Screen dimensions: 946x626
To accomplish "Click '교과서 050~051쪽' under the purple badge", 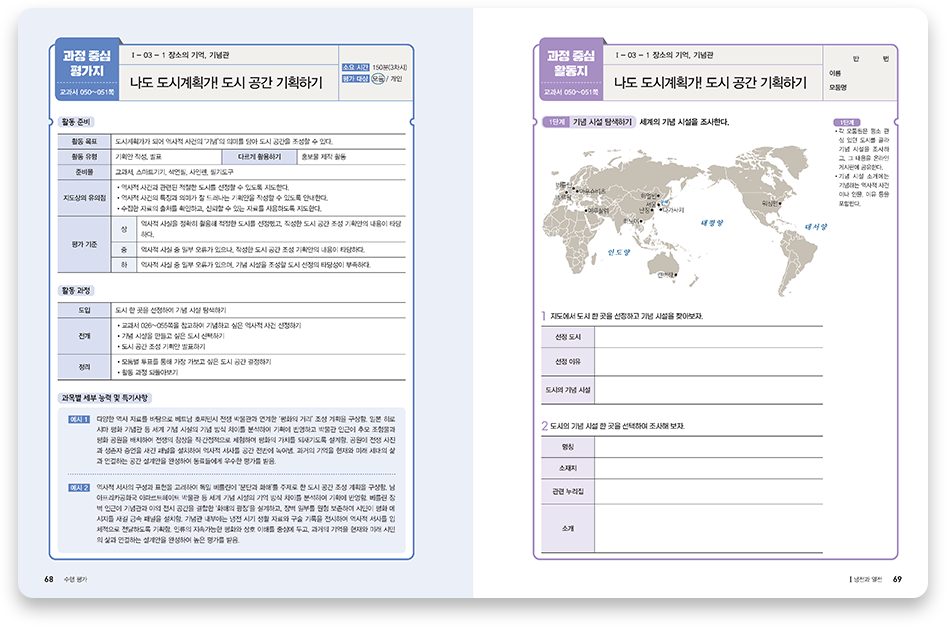I will (571, 92).
